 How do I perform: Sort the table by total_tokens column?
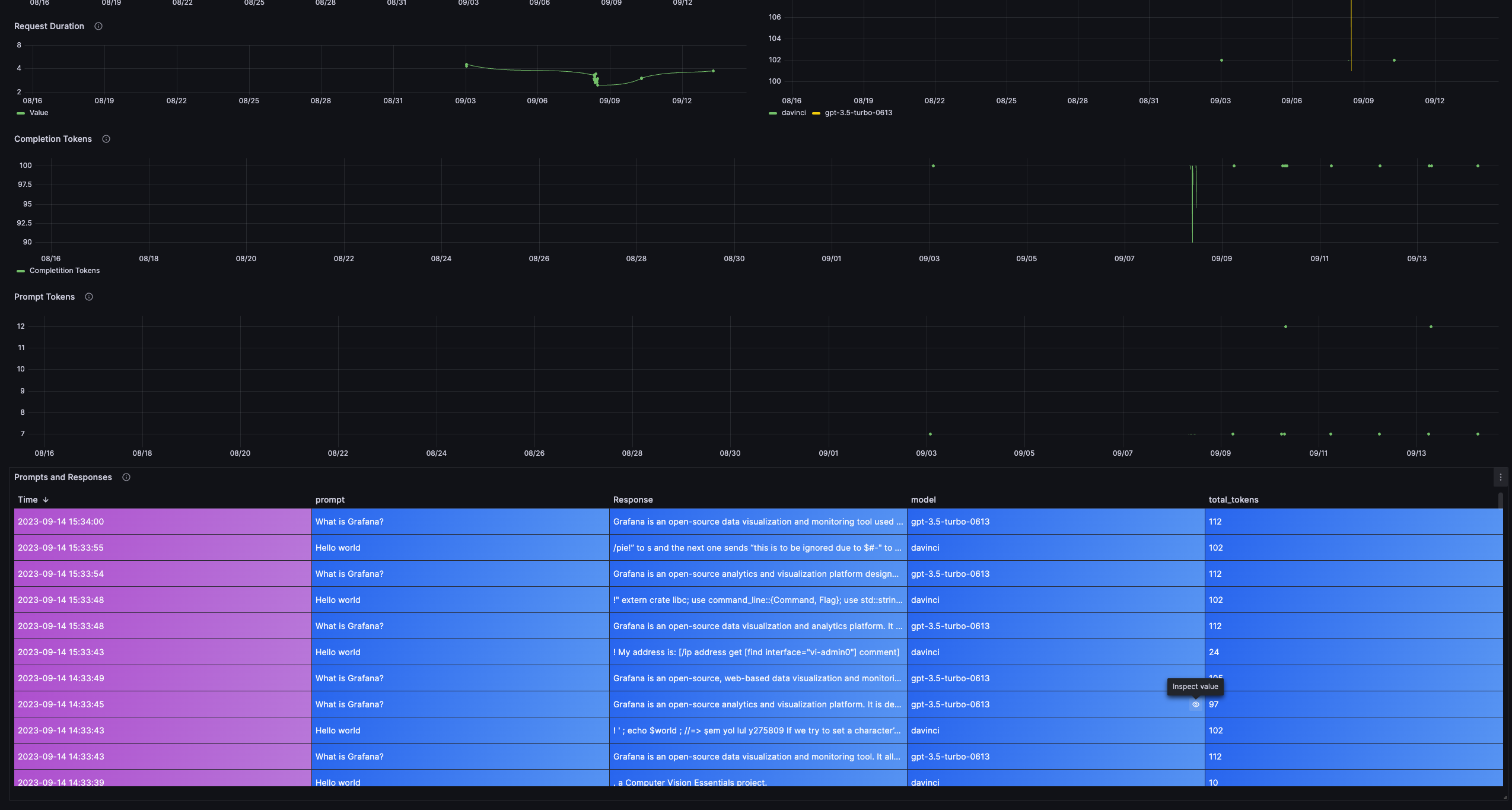[x=1233, y=500]
